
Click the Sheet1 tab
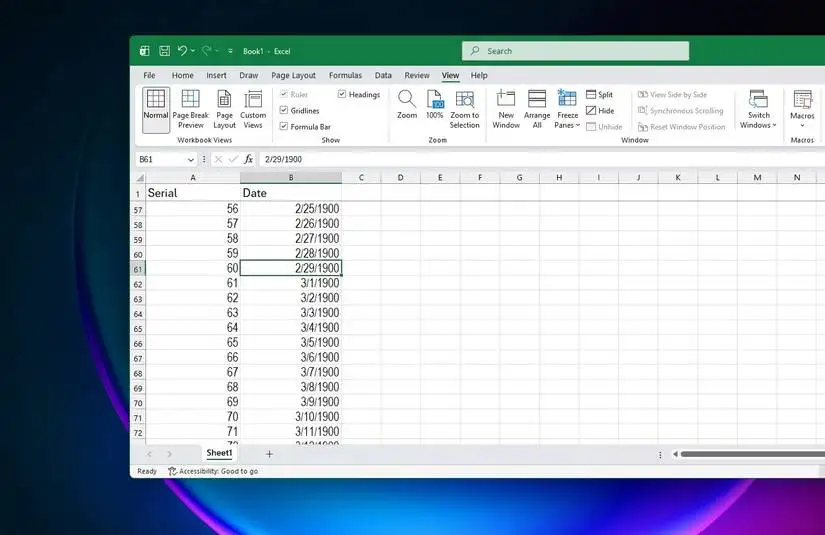point(219,453)
